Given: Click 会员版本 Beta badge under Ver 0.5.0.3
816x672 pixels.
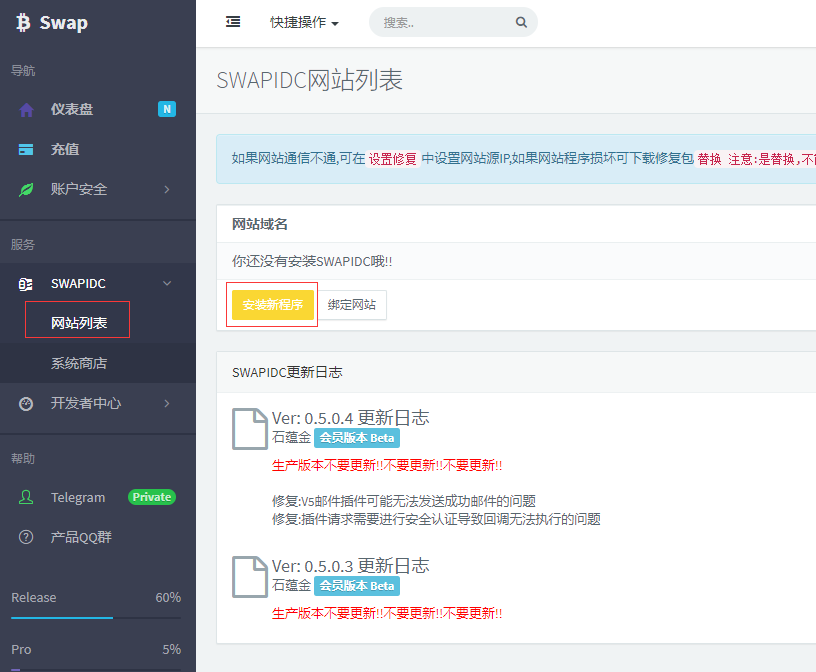Looking at the screenshot, I should click(x=357, y=586).
